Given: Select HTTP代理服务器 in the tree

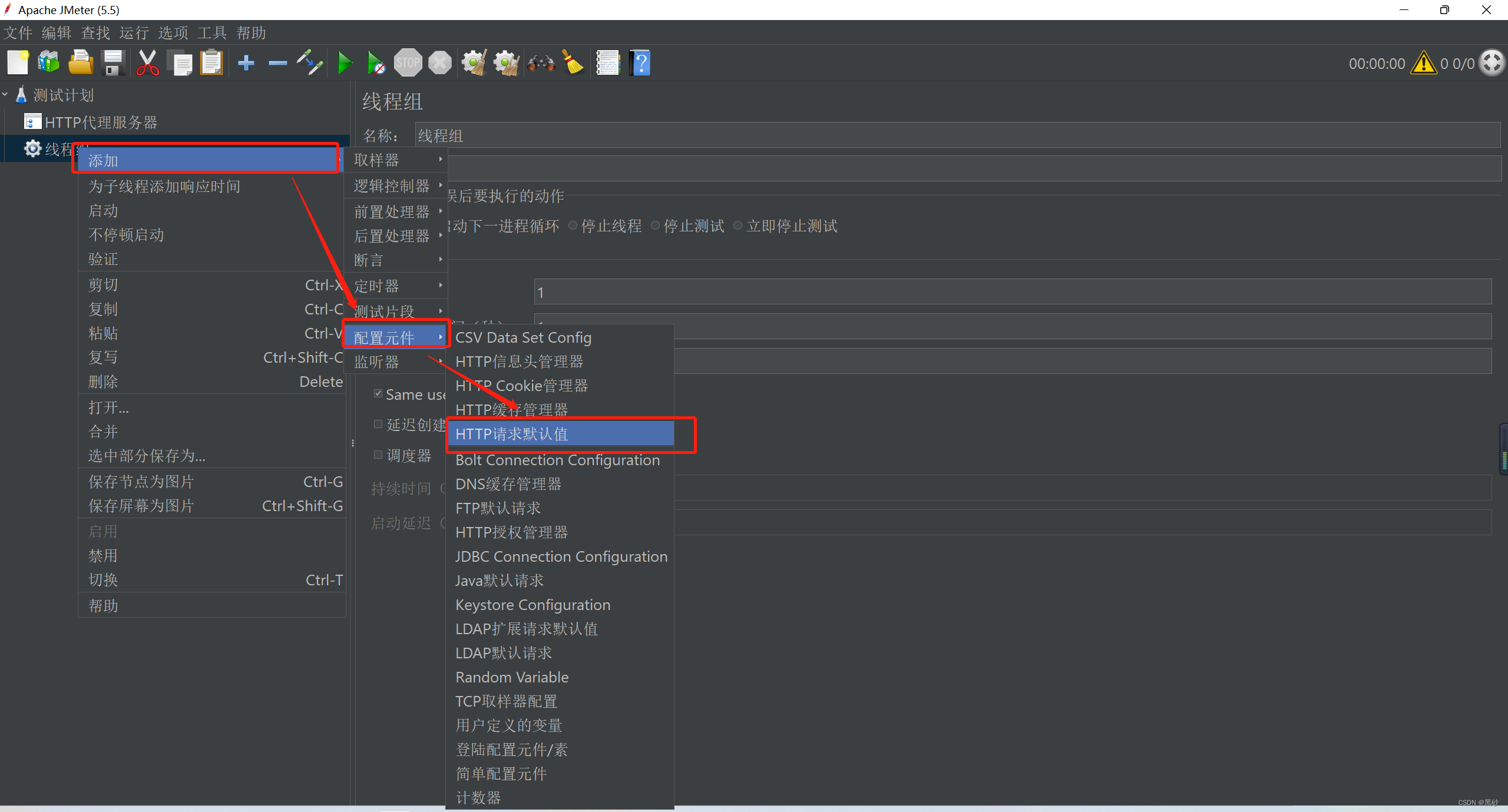Looking at the screenshot, I should [x=100, y=122].
